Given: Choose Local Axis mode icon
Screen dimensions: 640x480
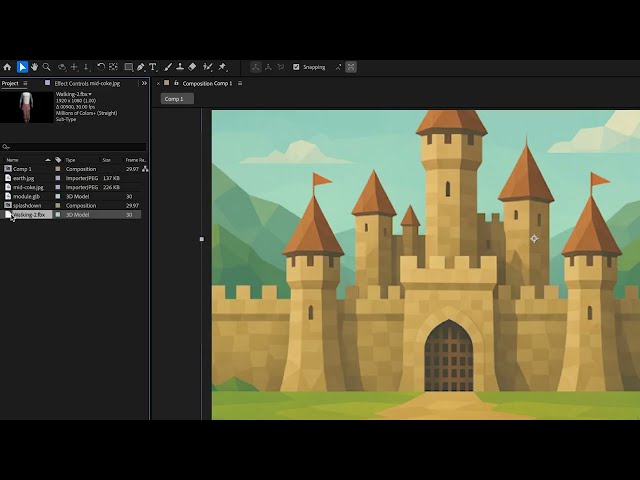Looking at the screenshot, I should 256,67.
